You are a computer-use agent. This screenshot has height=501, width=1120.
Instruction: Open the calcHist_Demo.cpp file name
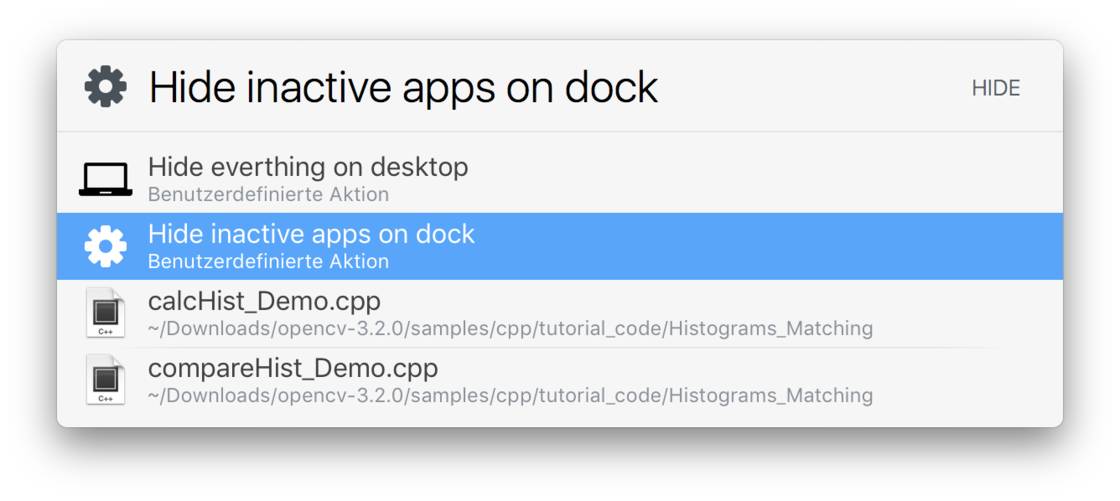[264, 301]
